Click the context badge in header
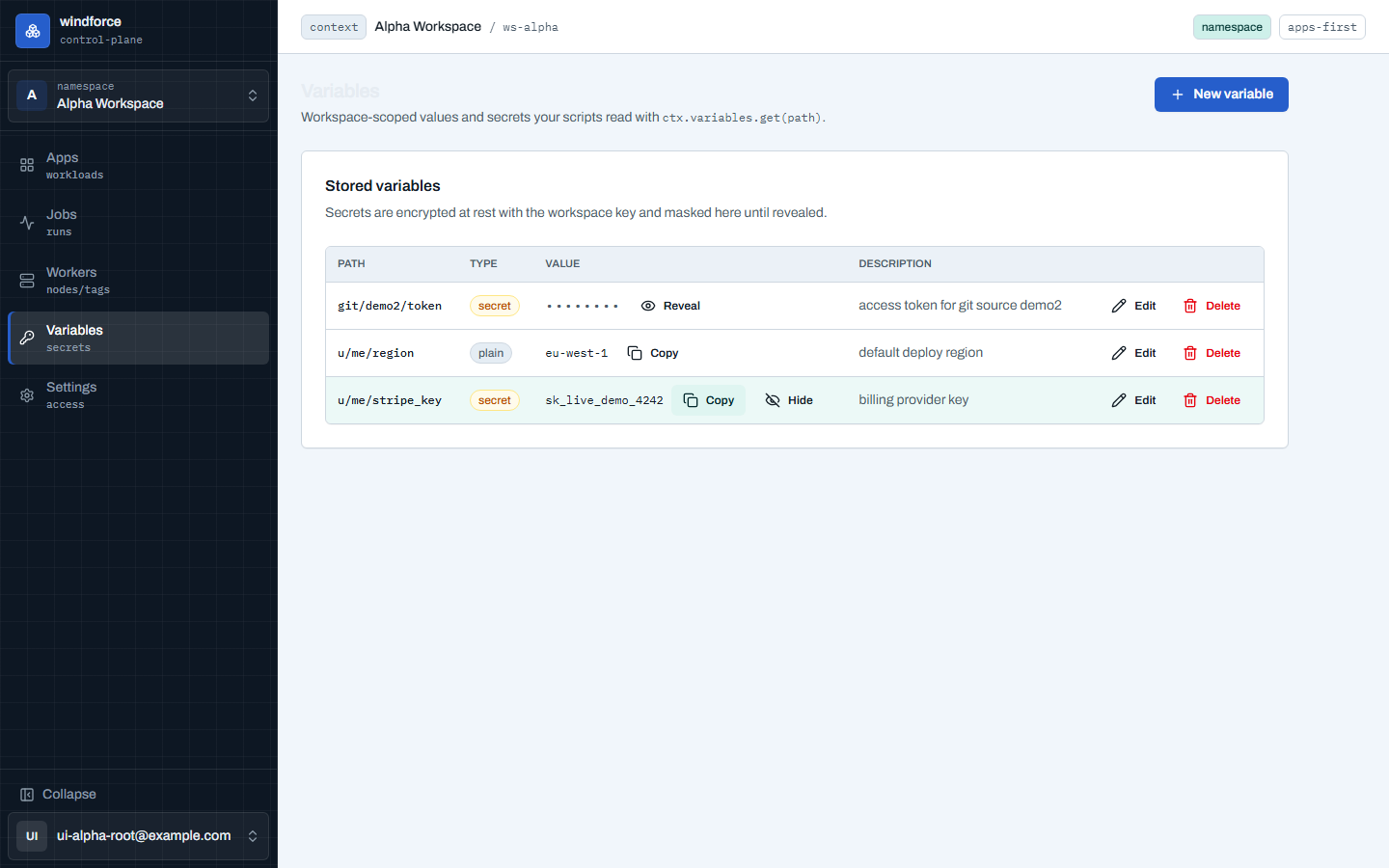Viewport: 1389px width, 868px height. [x=334, y=27]
